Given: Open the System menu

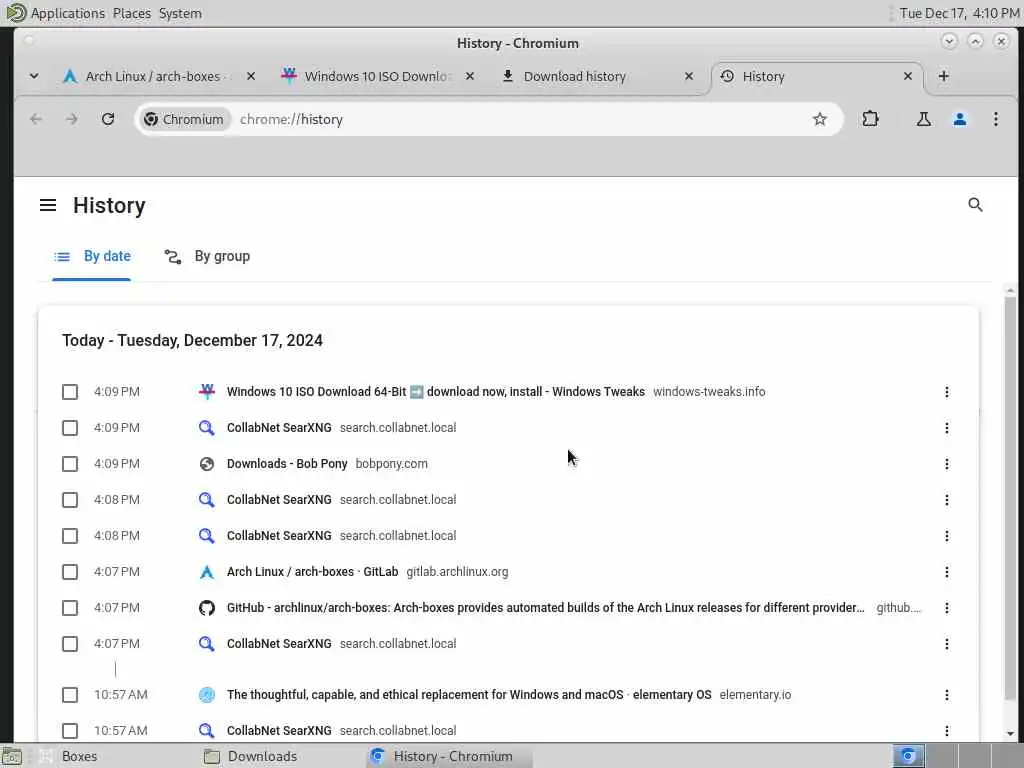Looking at the screenshot, I should [x=180, y=13].
